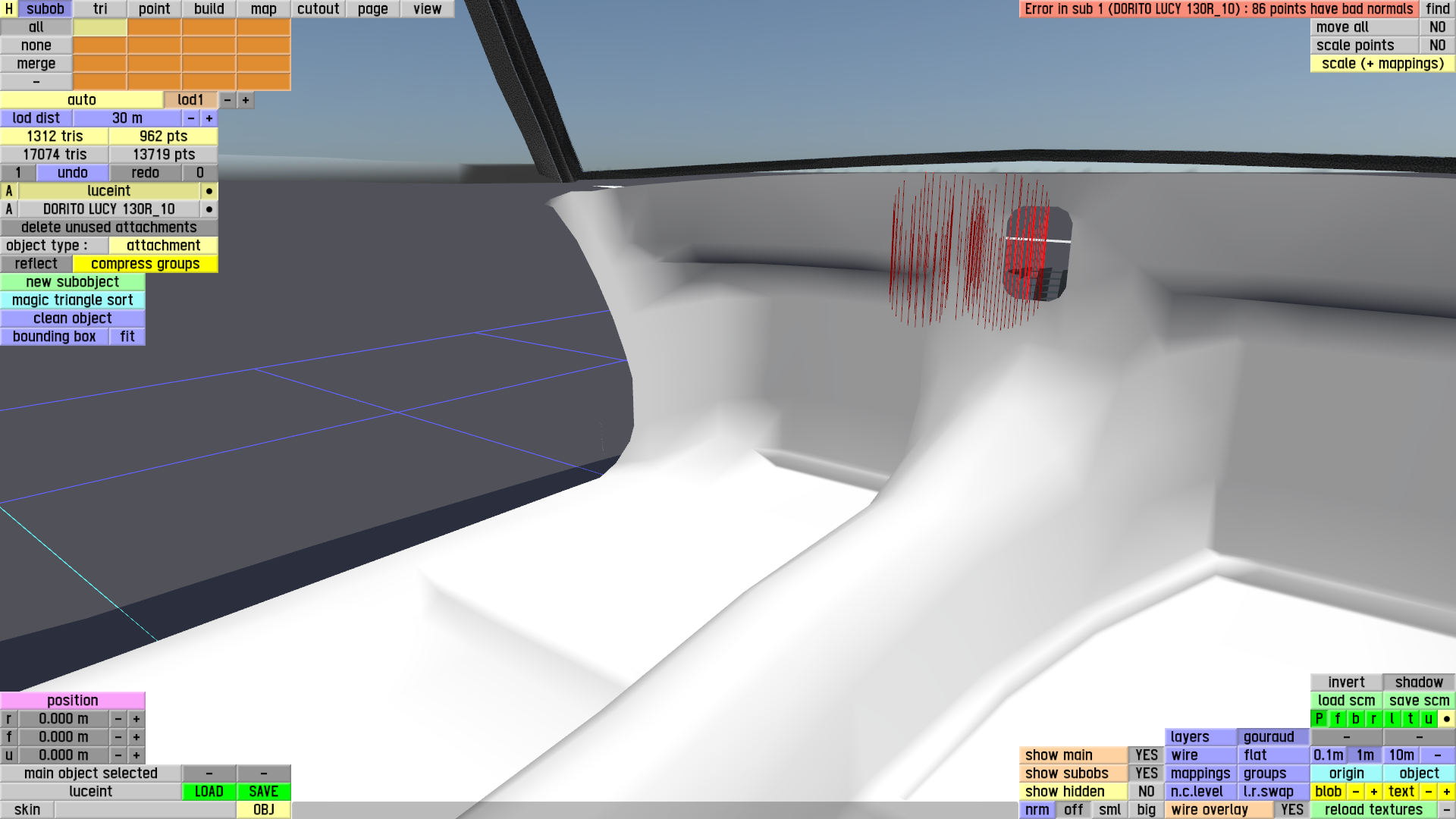Click the magic triangle sort button

point(73,300)
